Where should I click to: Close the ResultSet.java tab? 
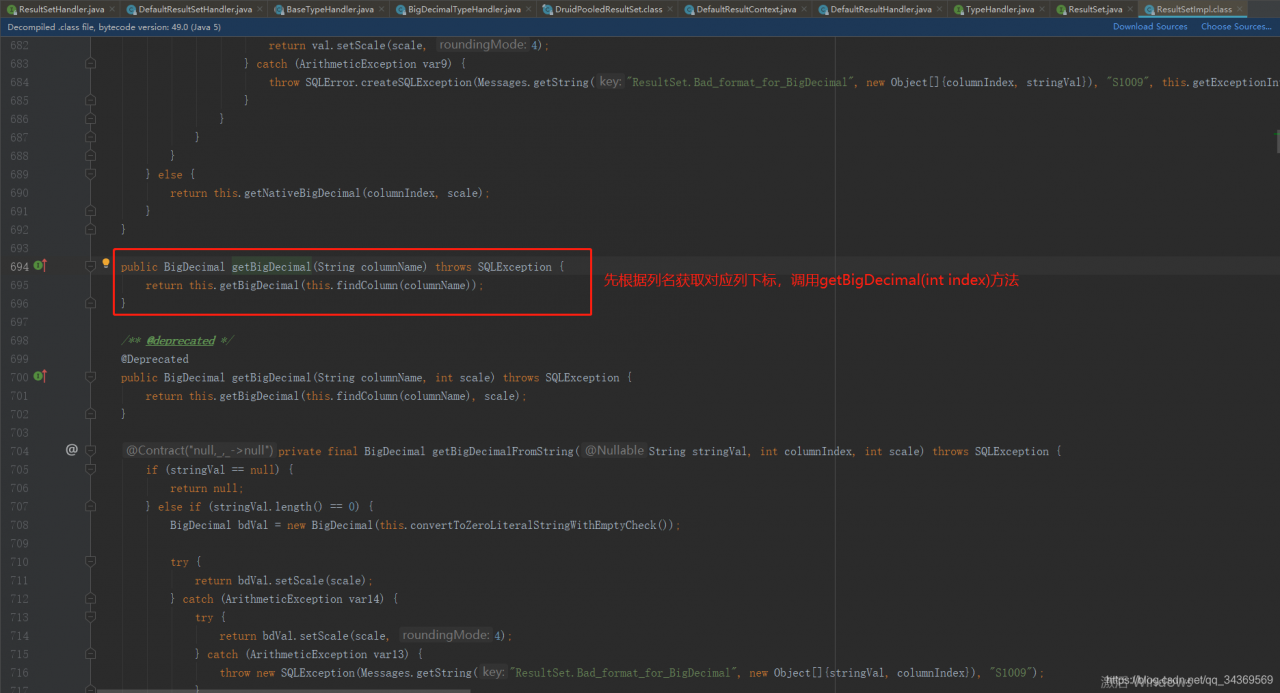1131,9
